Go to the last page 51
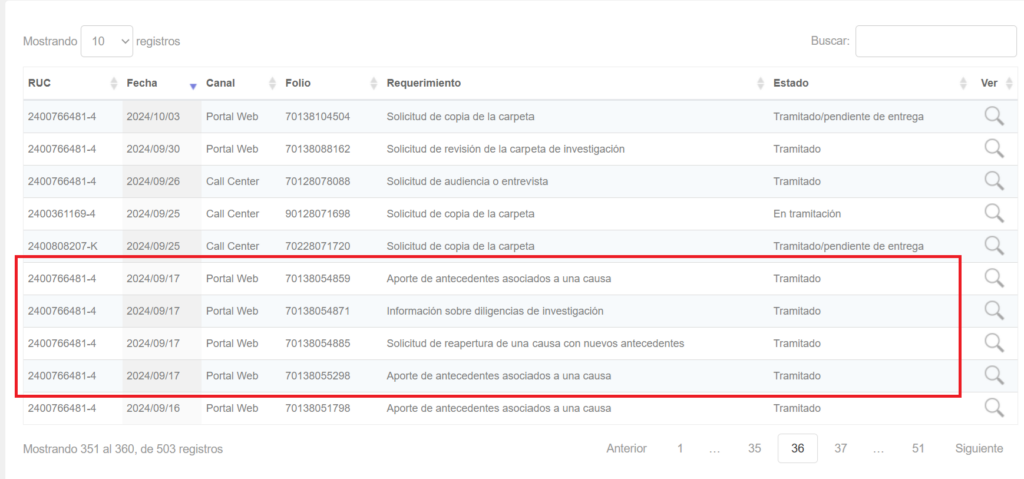The height and width of the screenshot is (479, 1024). pyautogui.click(x=917, y=449)
